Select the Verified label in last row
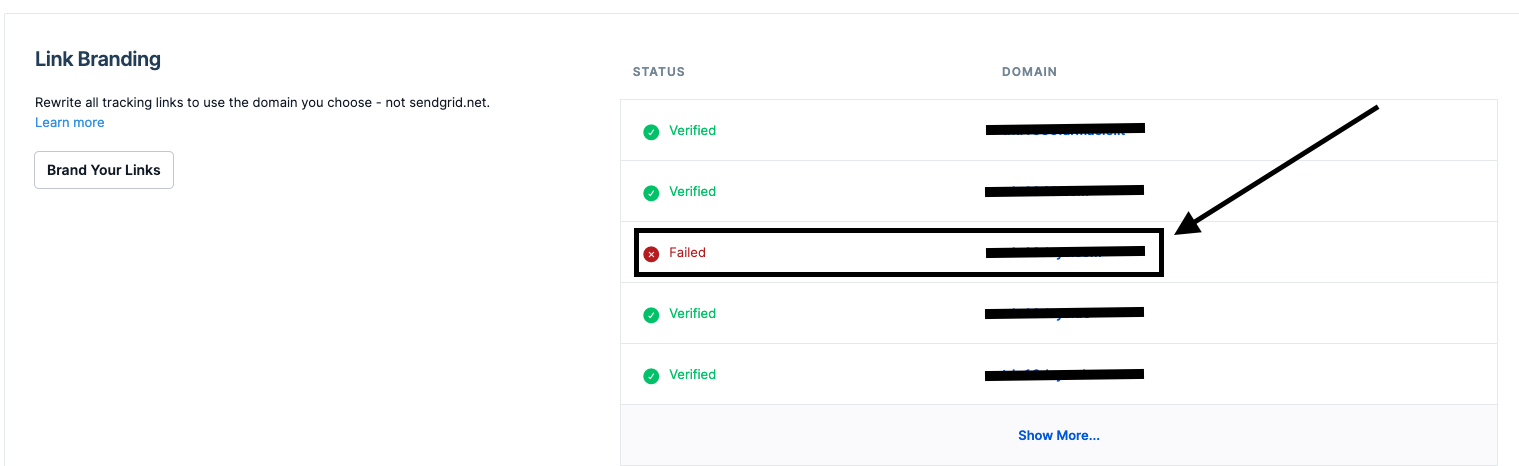 click(x=692, y=374)
